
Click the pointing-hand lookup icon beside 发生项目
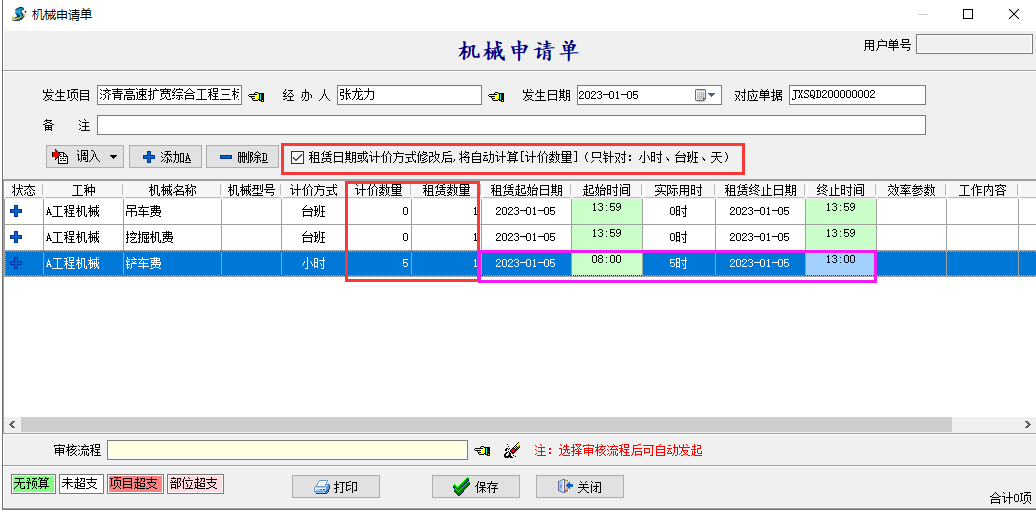[x=256, y=96]
